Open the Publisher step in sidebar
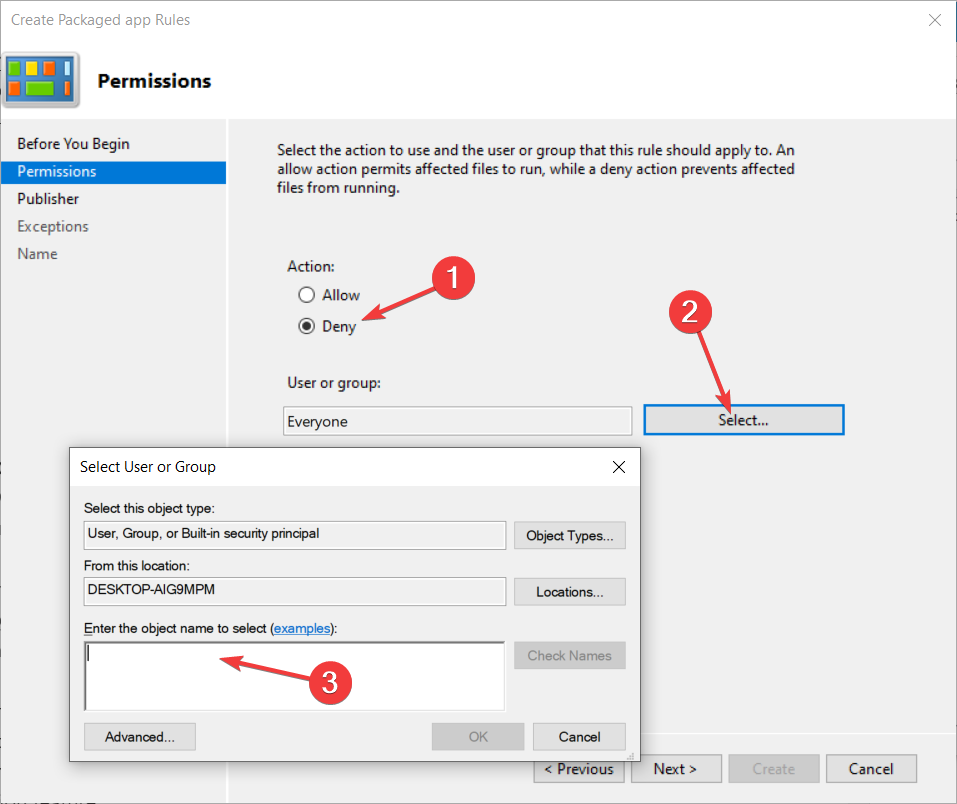 [48, 199]
